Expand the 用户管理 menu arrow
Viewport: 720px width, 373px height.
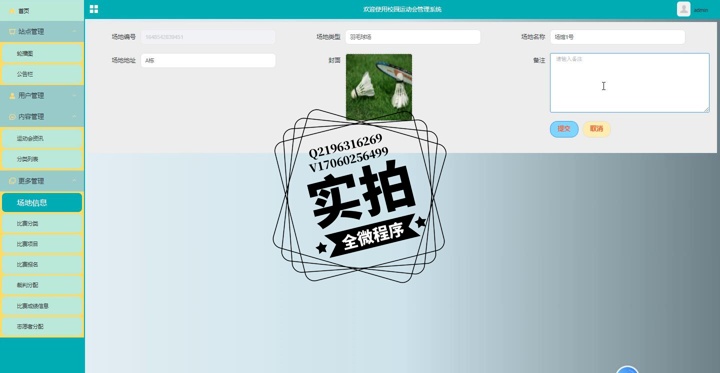pyautogui.click(x=74, y=96)
